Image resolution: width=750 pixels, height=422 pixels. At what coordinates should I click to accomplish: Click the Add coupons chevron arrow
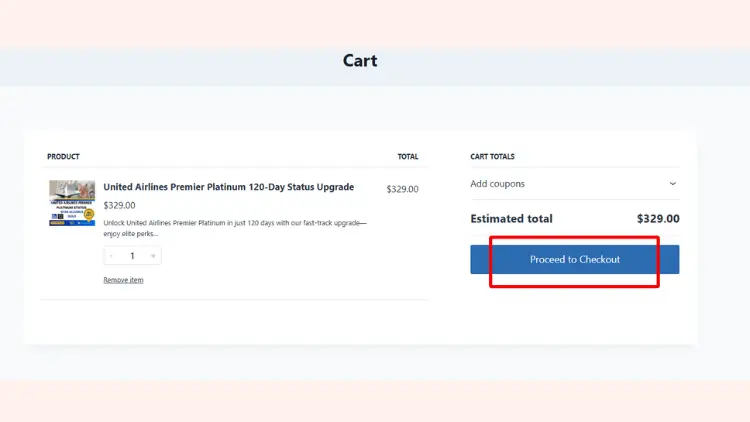[x=673, y=184]
